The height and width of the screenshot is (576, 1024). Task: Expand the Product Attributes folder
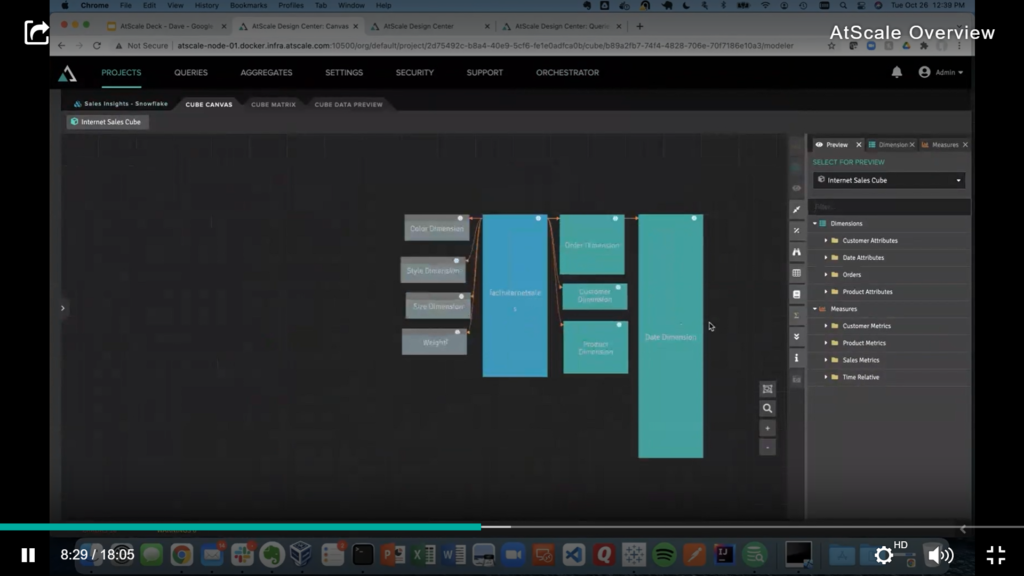pos(825,291)
